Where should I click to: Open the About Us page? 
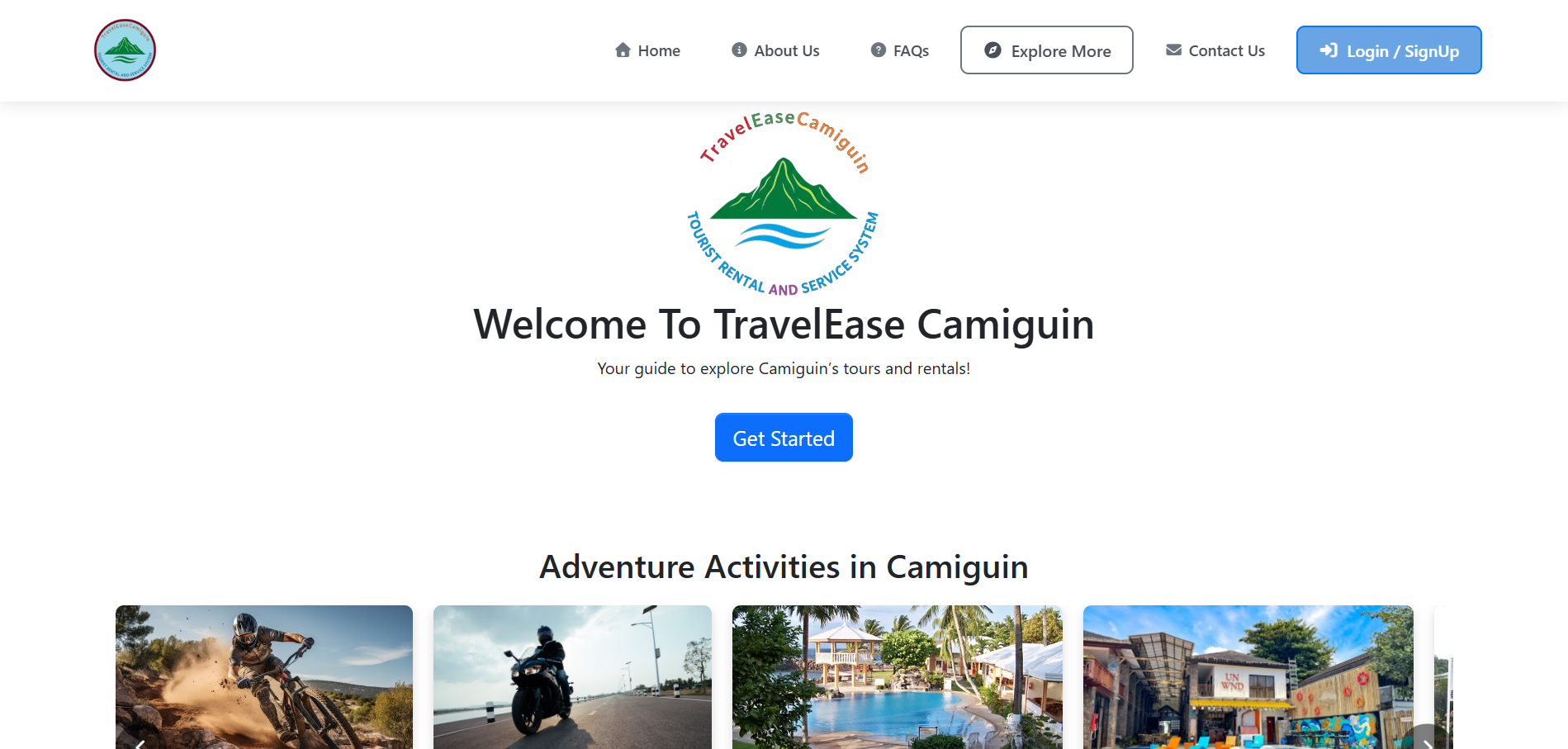[x=776, y=50]
